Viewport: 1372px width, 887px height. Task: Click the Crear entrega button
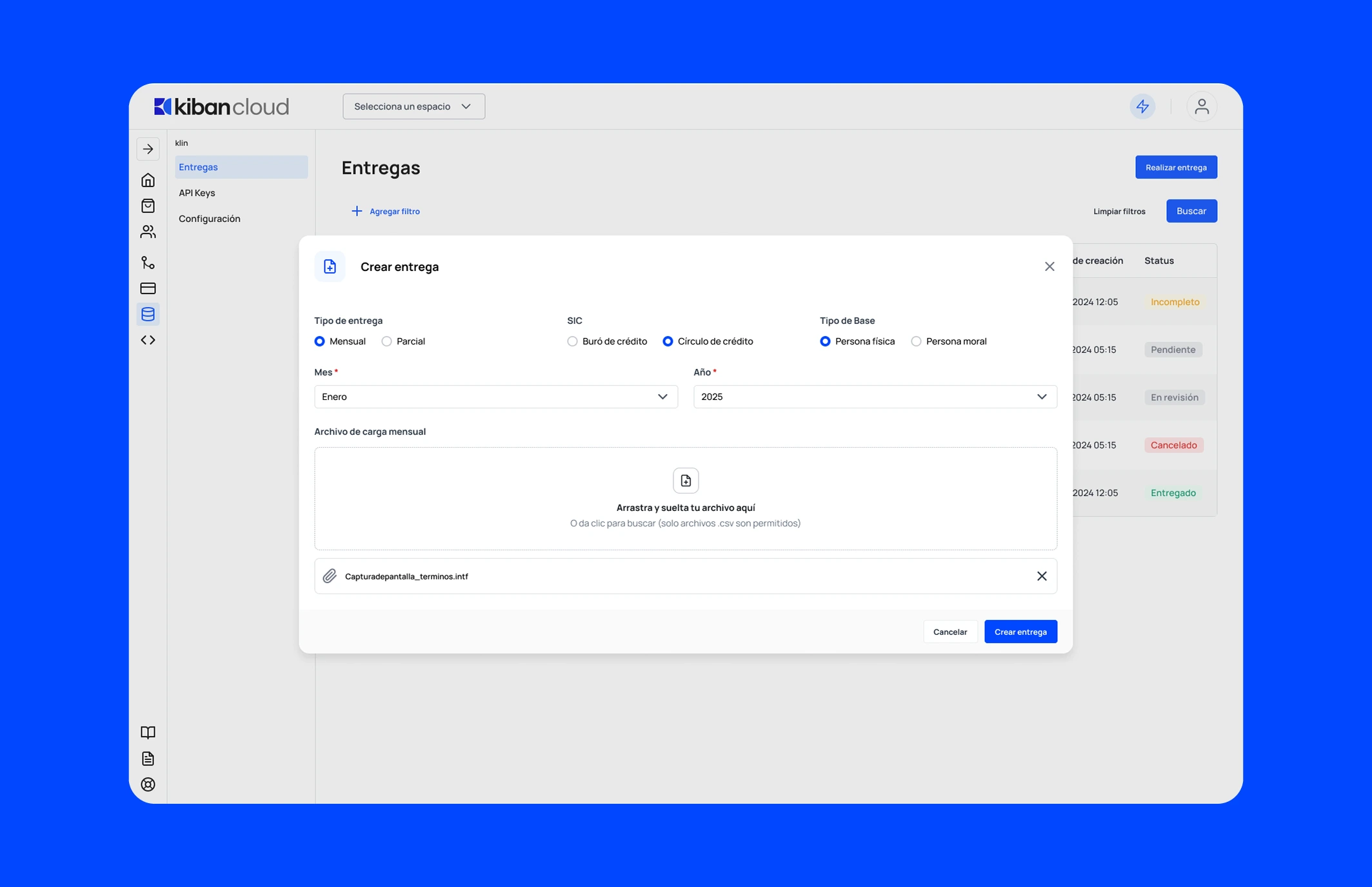1020,632
